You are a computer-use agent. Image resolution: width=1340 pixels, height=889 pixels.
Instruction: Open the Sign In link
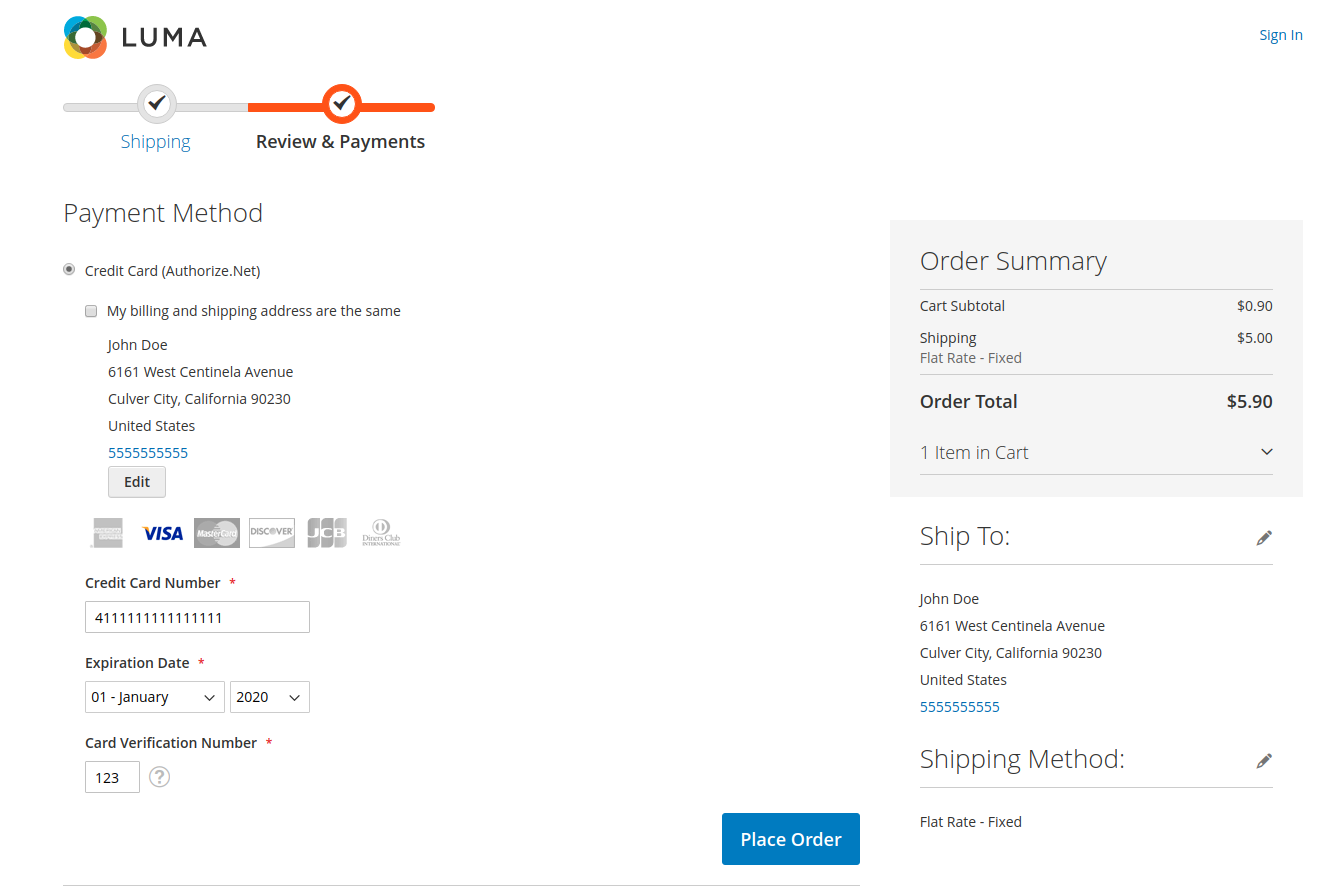pyautogui.click(x=1281, y=34)
